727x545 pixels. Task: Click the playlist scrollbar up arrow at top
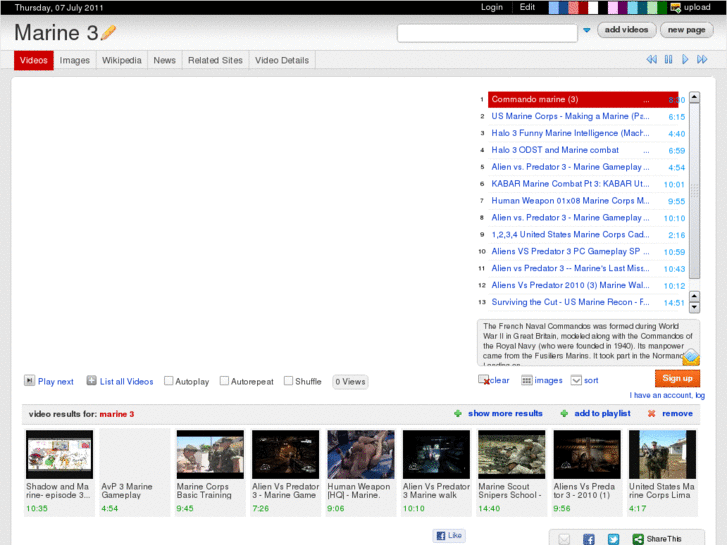click(x=694, y=97)
